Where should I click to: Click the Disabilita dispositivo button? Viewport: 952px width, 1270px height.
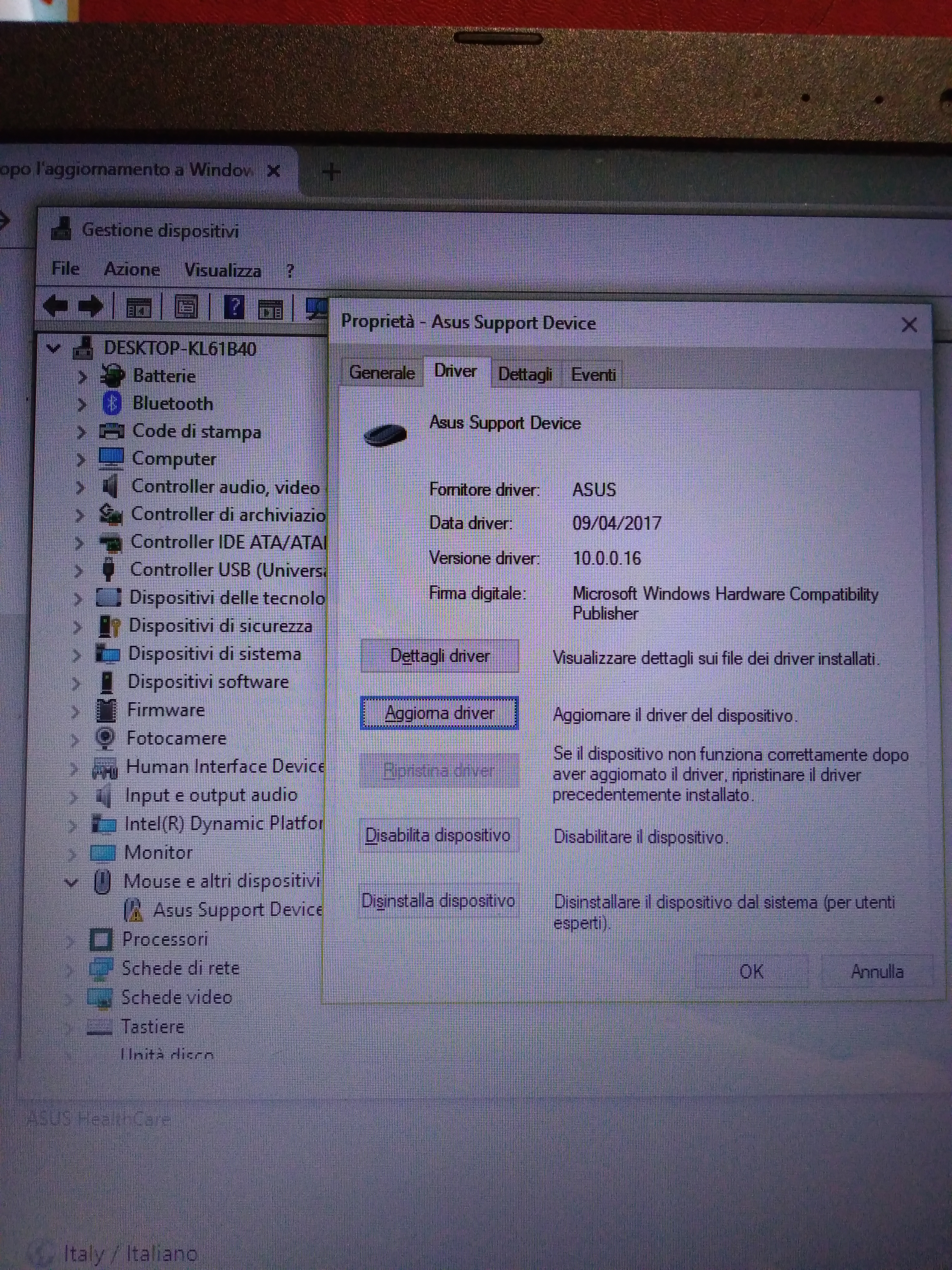point(438,835)
